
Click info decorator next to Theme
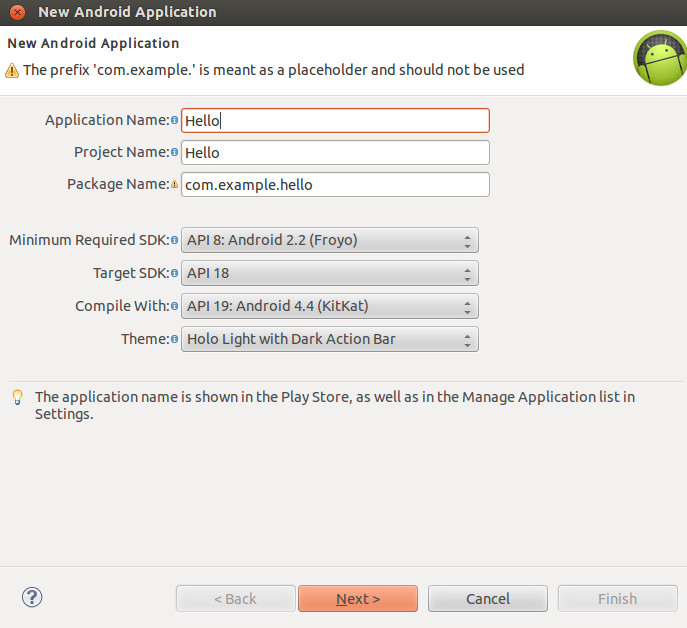pos(175,340)
